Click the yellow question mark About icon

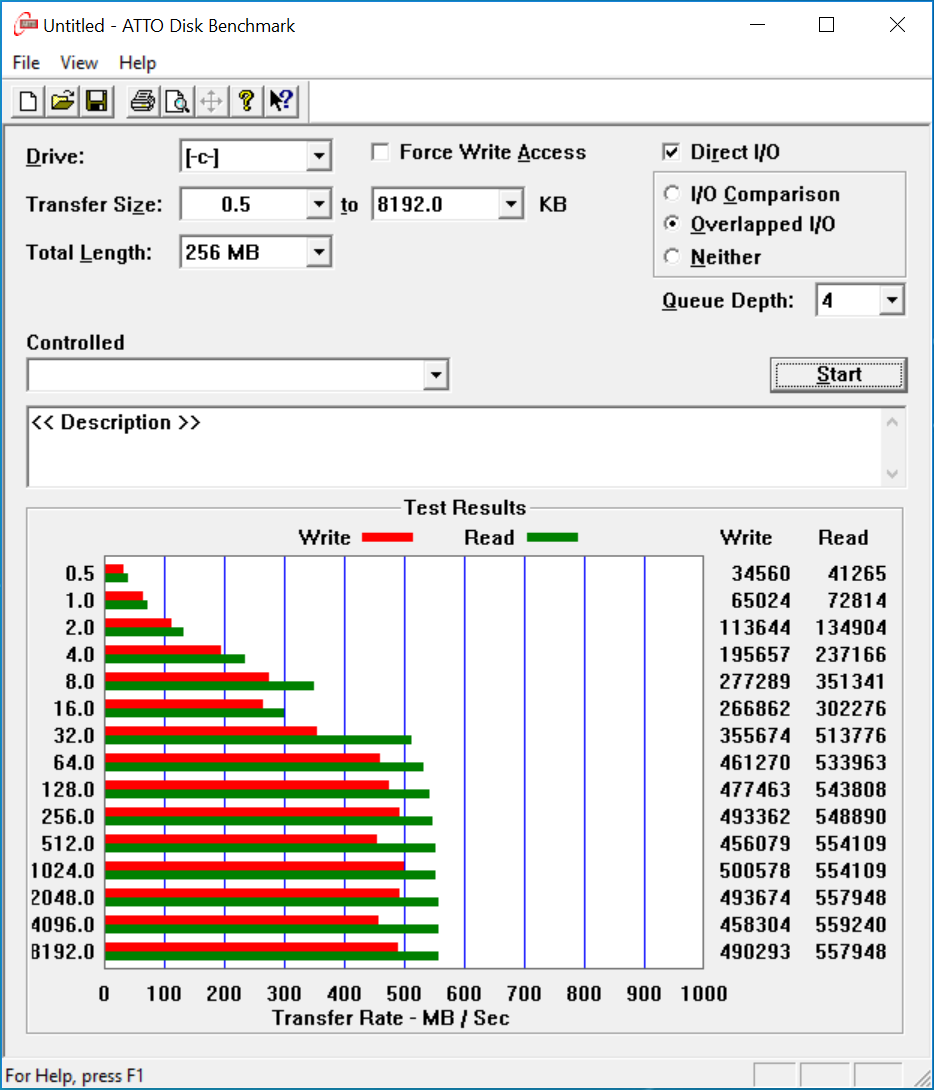tap(246, 101)
